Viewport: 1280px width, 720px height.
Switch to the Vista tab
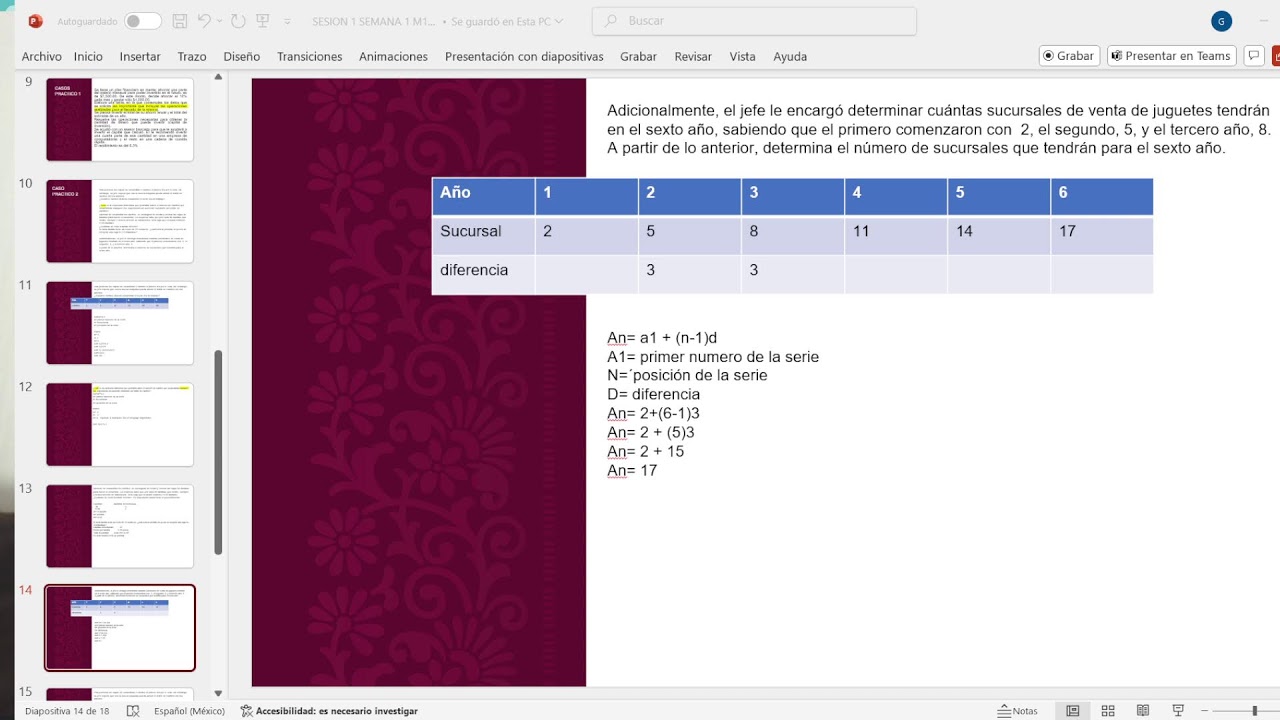point(743,57)
